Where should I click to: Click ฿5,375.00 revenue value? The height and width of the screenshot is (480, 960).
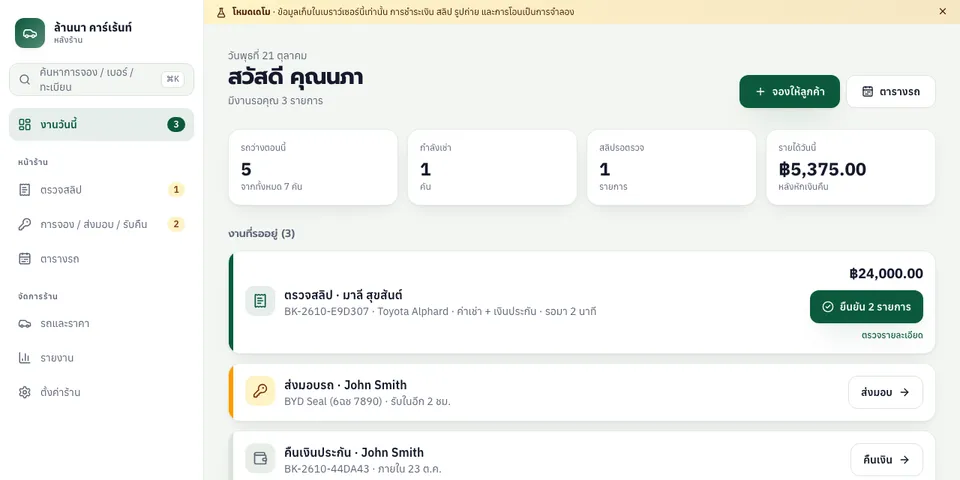tap(822, 169)
